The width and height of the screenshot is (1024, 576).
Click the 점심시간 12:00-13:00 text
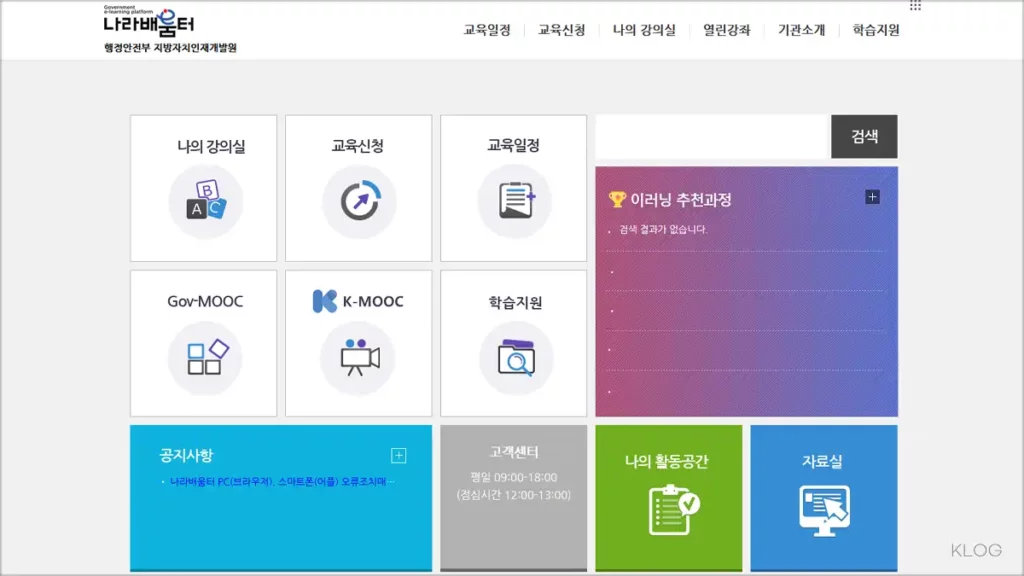pos(514,495)
